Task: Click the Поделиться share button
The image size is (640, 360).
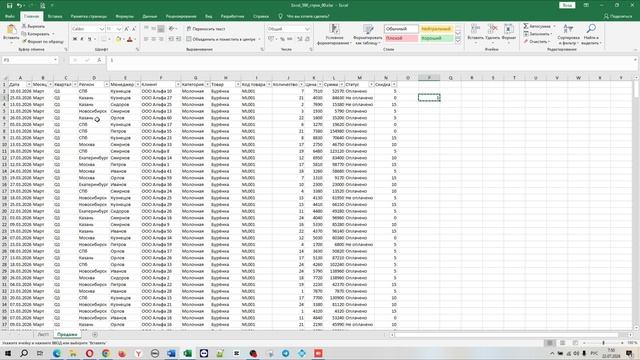Action: pyautogui.click(x=618, y=16)
